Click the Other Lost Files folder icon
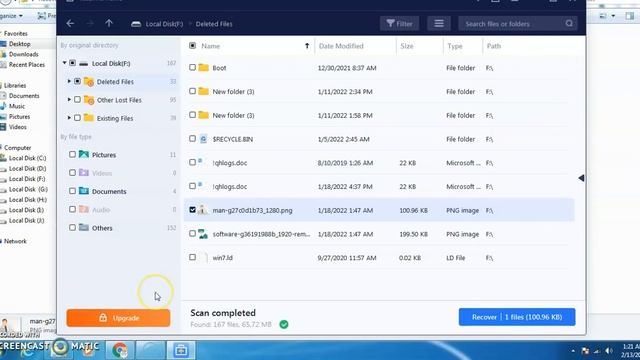Image resolution: width=640 pixels, height=360 pixels. [x=89, y=100]
